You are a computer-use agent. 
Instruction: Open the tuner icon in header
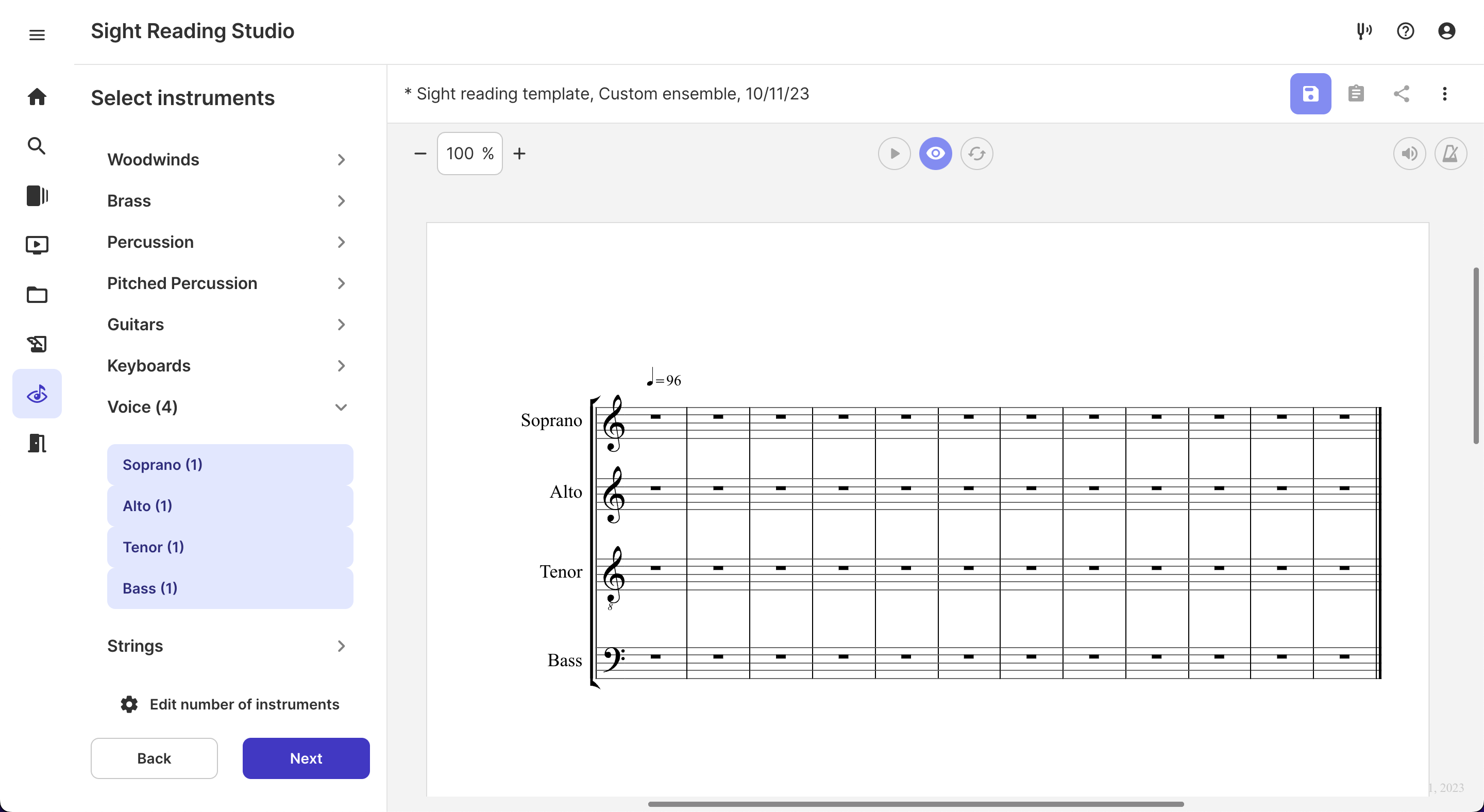tap(1363, 31)
